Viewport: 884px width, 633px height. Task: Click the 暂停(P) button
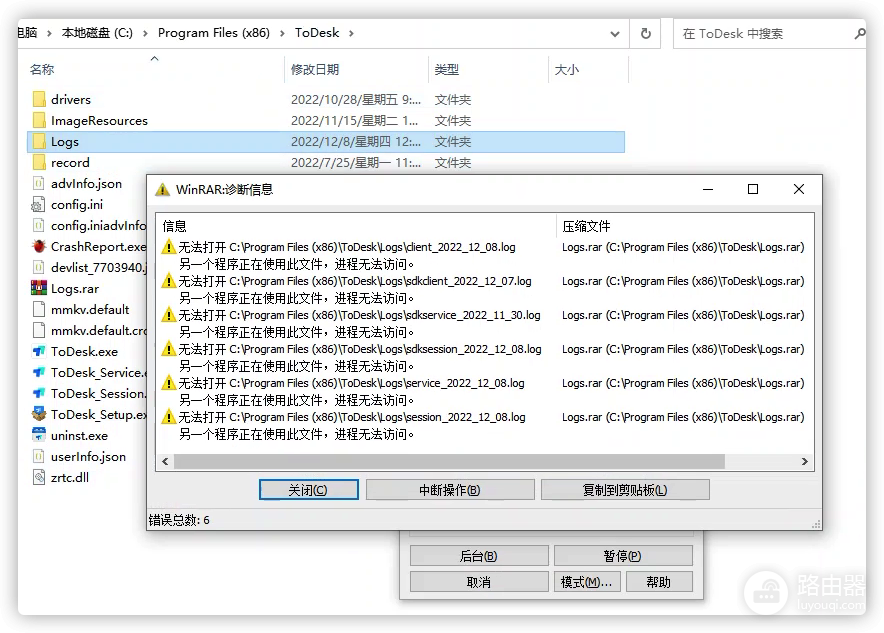tap(623, 556)
